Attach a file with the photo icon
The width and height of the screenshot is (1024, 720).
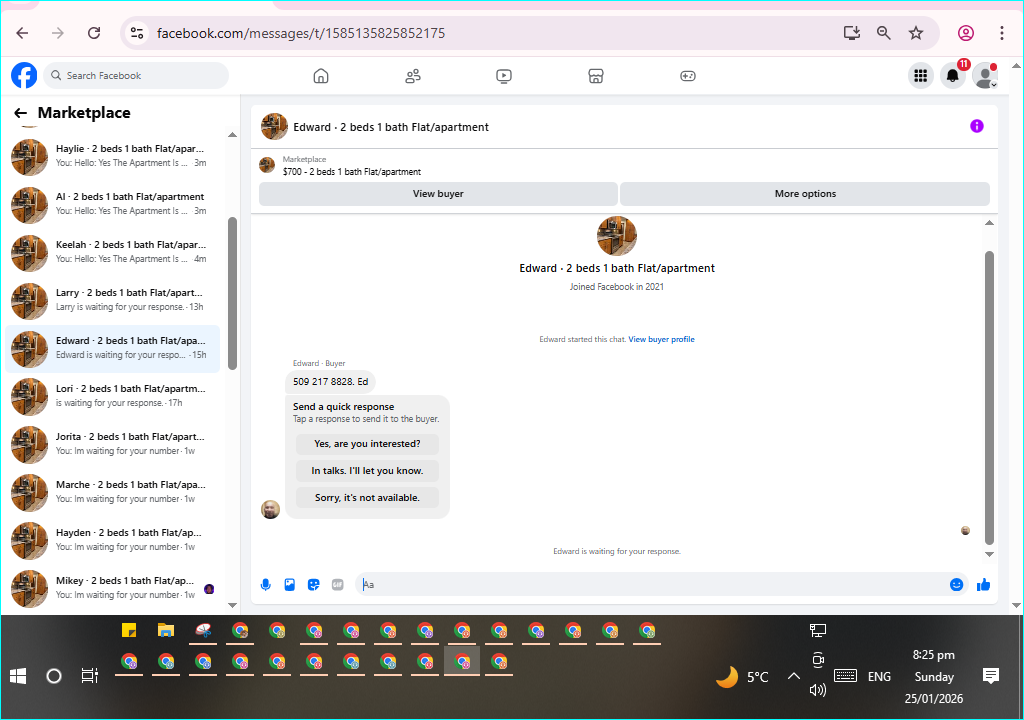click(290, 585)
